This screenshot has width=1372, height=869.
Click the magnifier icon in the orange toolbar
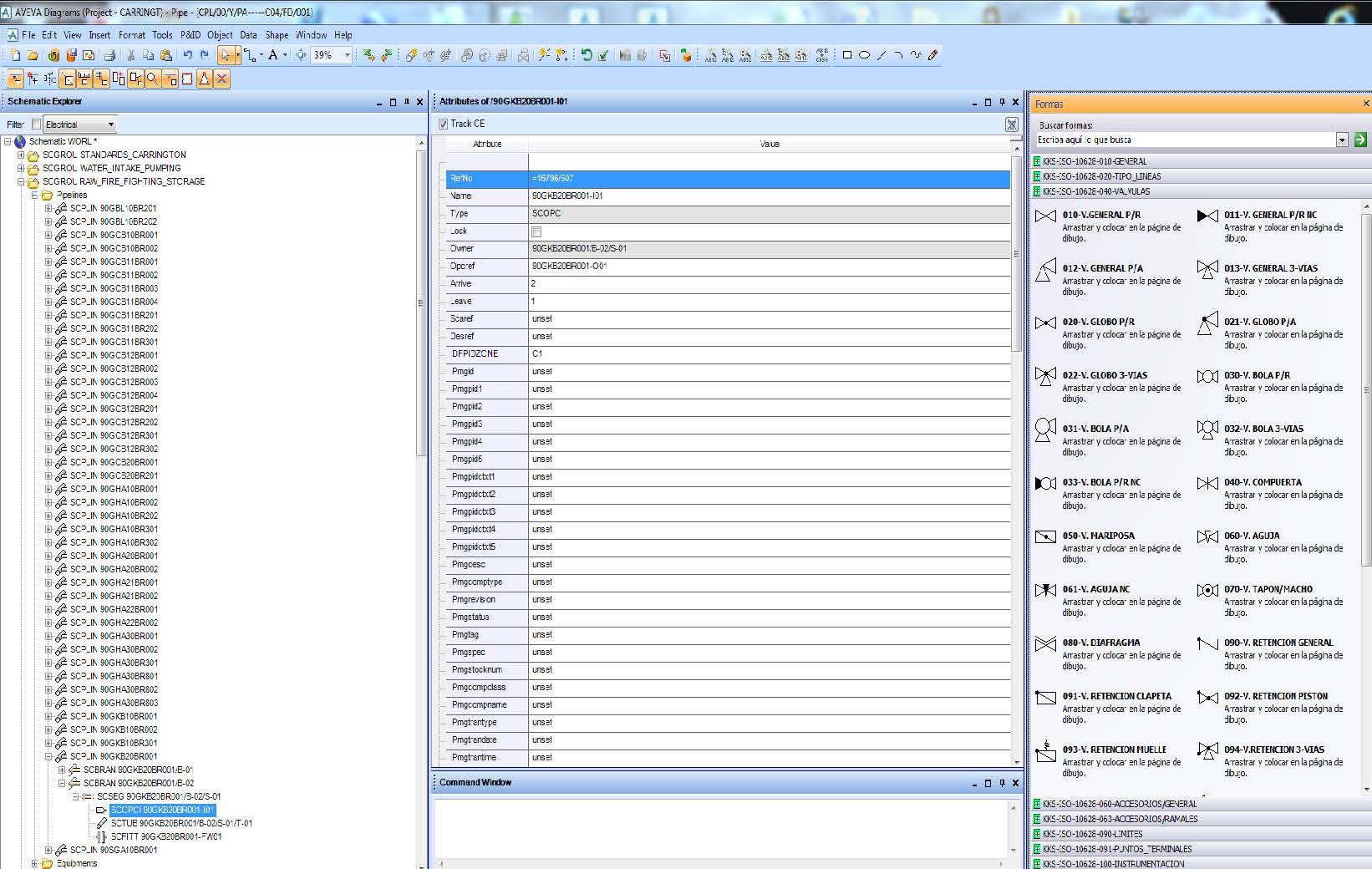coord(153,79)
